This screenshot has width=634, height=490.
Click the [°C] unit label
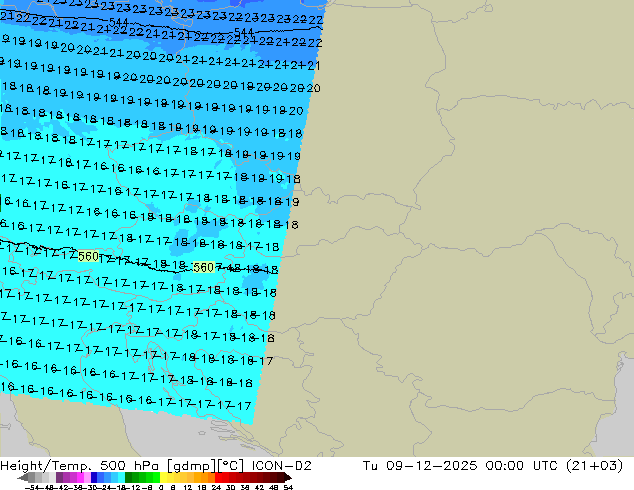tap(231, 466)
